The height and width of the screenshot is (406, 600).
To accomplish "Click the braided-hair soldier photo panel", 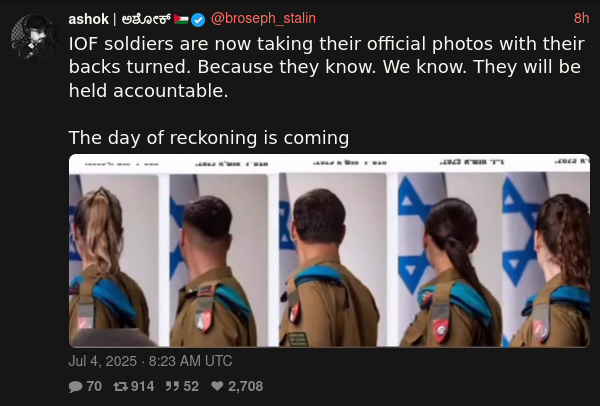I will click(546, 259).
